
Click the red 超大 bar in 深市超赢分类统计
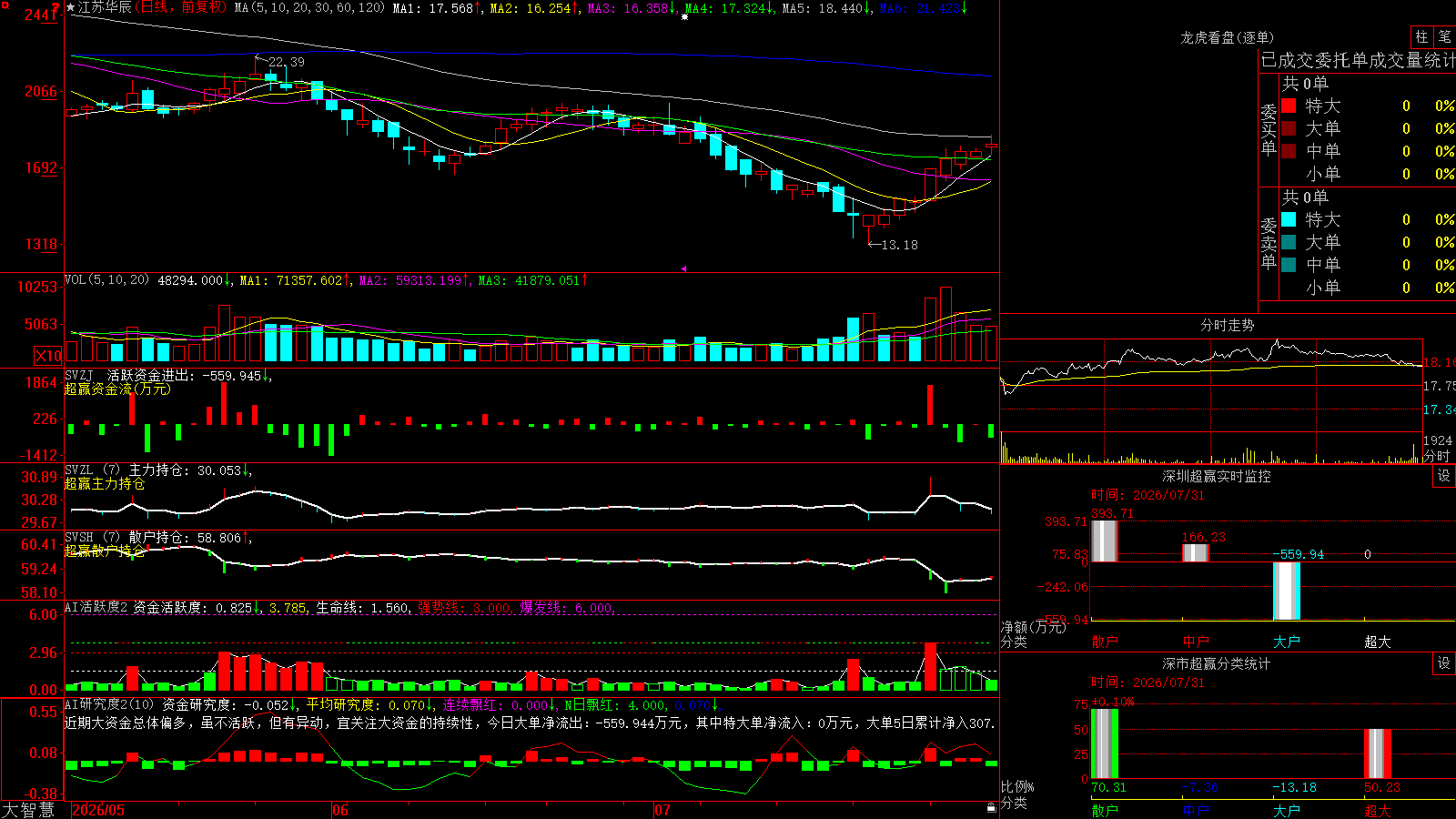click(1378, 753)
